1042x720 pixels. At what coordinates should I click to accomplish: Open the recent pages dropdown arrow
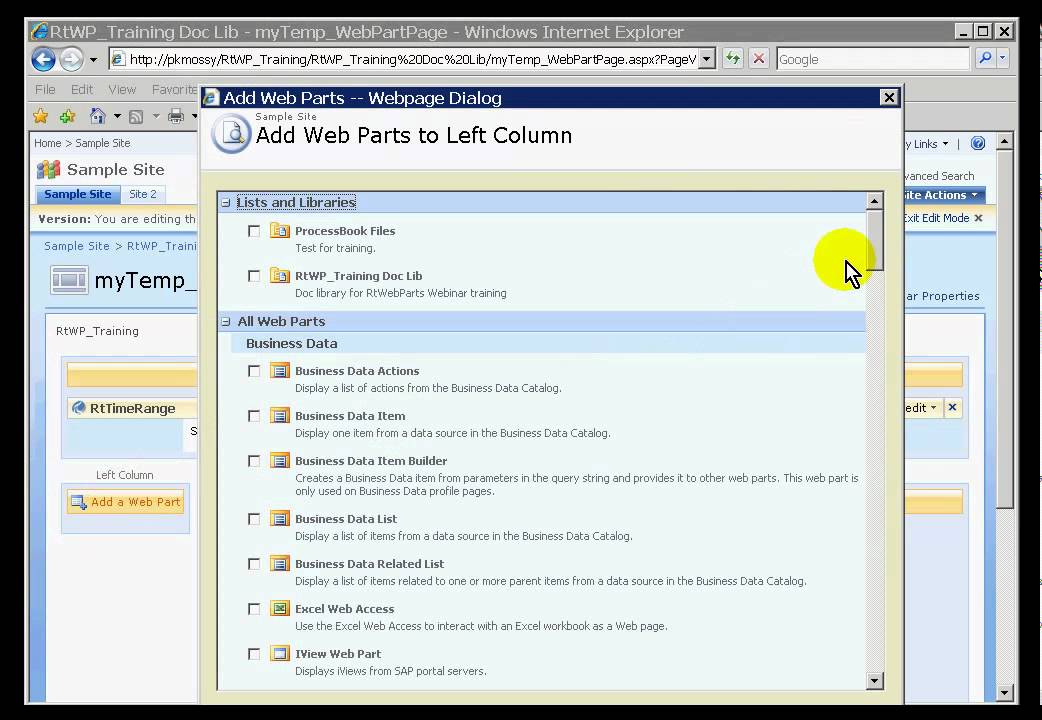pyautogui.click(x=93, y=60)
